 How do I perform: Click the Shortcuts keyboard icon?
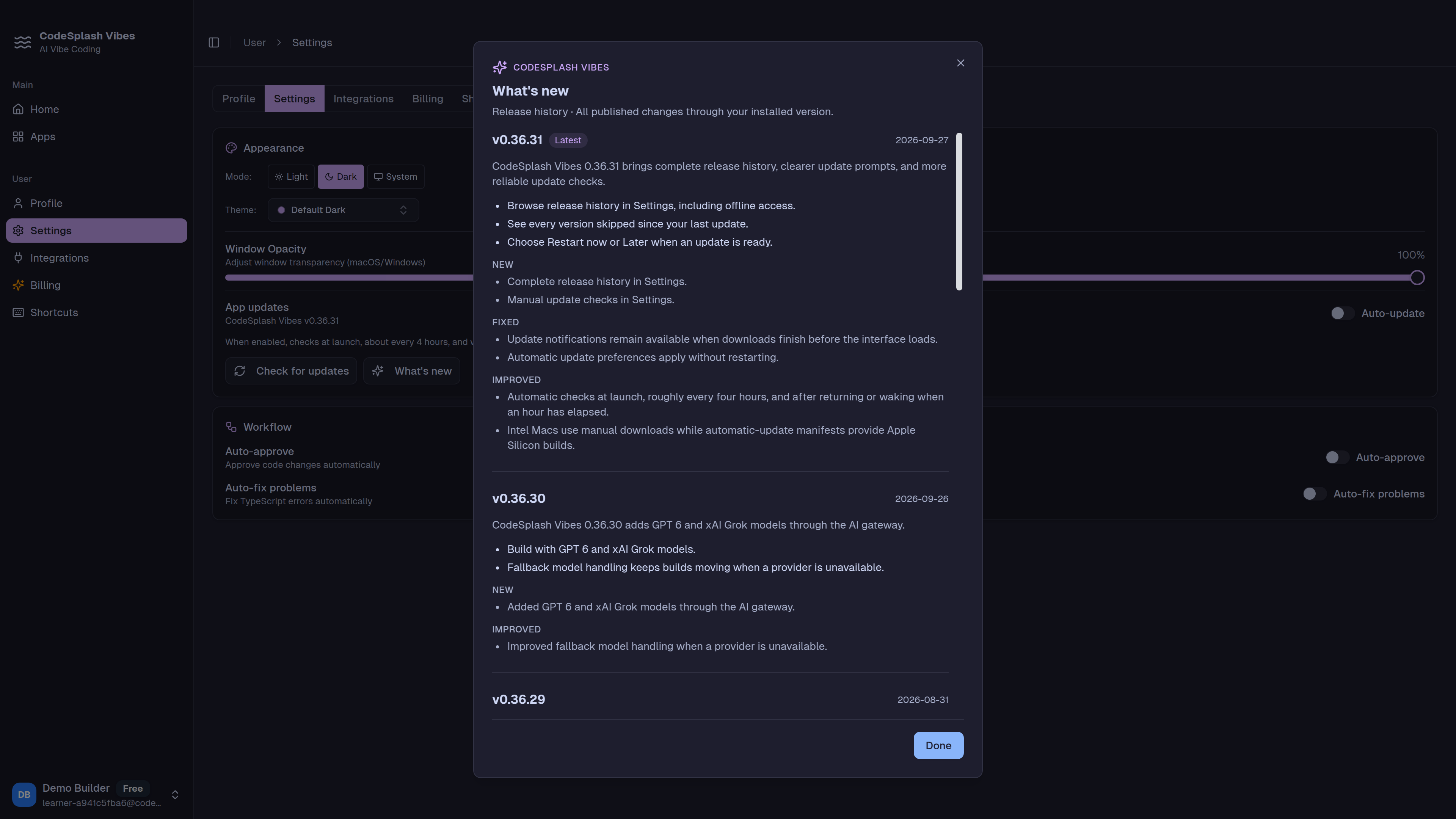tap(19, 312)
